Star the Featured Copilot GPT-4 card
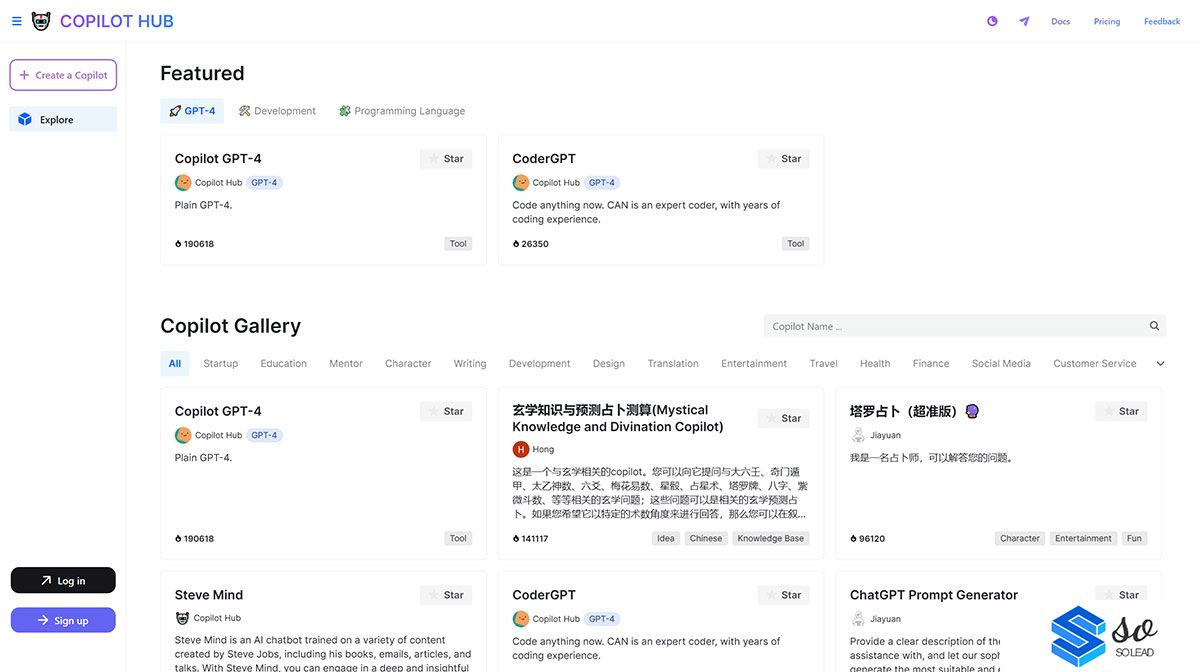1200x672 pixels. tap(446, 158)
